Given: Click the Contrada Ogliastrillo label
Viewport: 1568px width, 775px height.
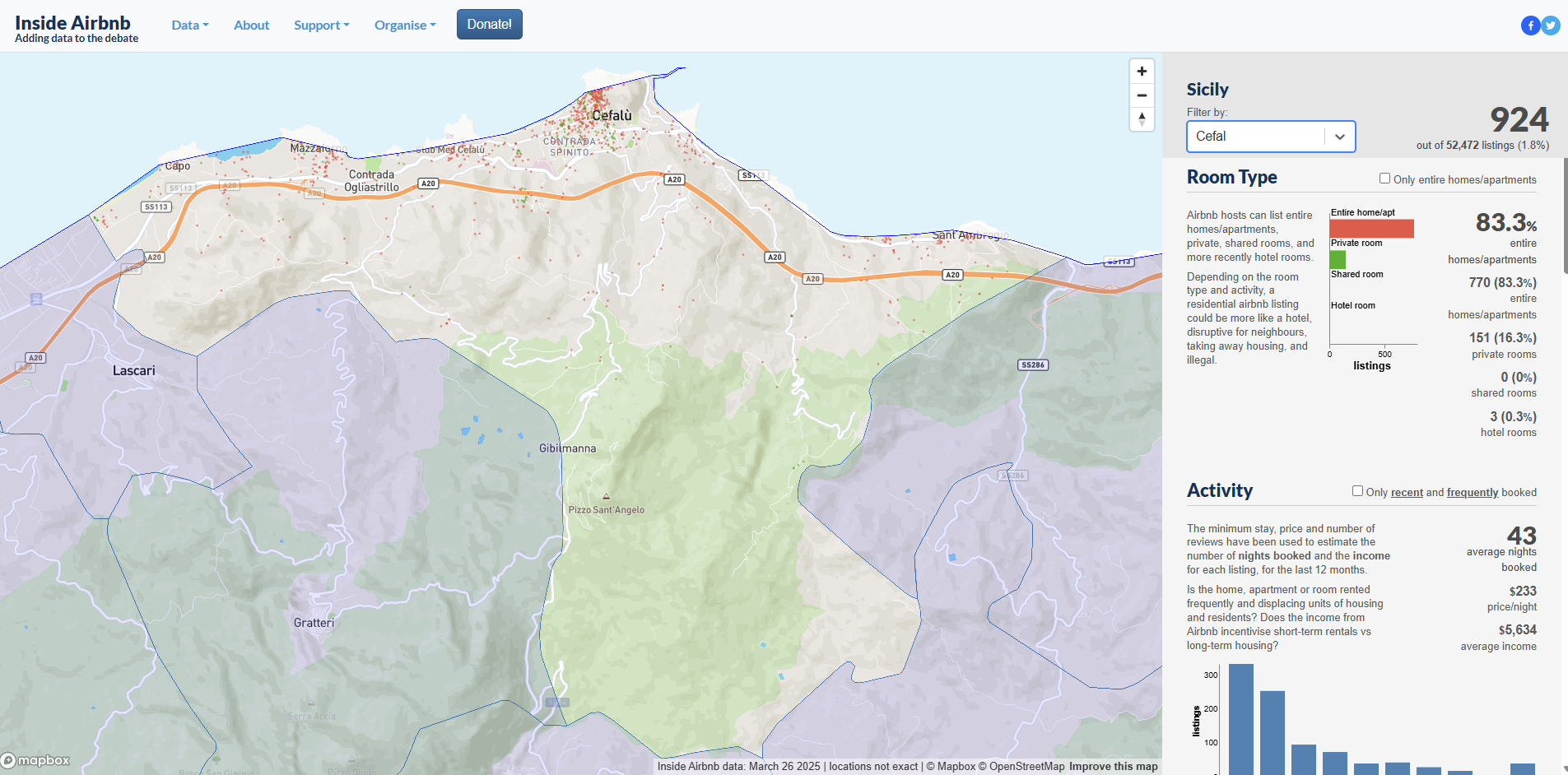Looking at the screenshot, I should click(371, 181).
